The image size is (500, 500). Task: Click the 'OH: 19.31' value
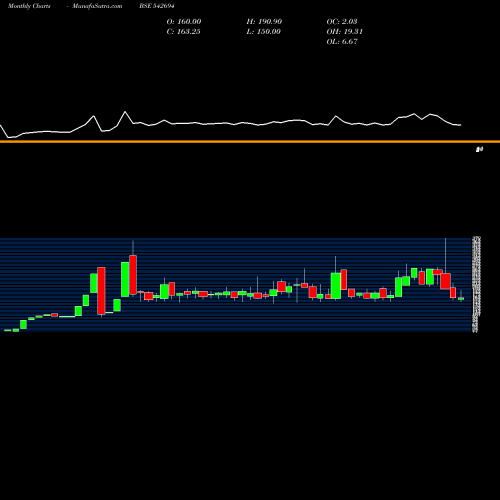345,31
